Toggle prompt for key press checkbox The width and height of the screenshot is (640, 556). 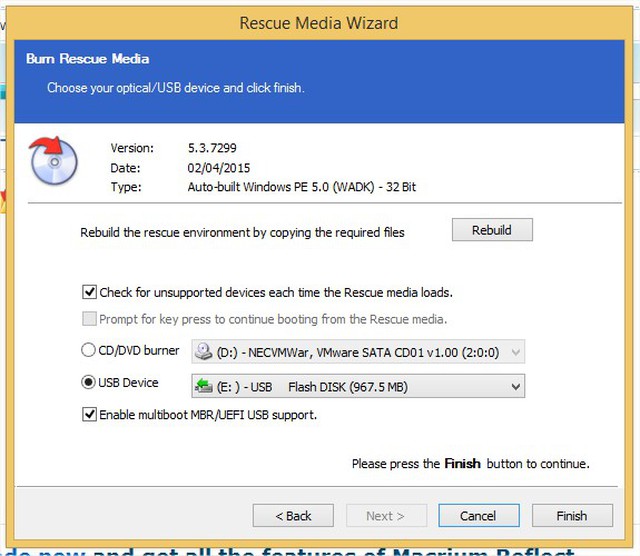click(89, 319)
